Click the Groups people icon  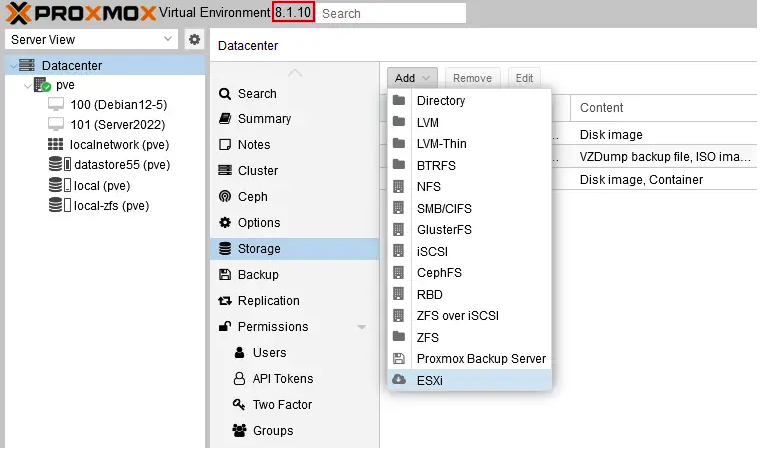tap(239, 430)
